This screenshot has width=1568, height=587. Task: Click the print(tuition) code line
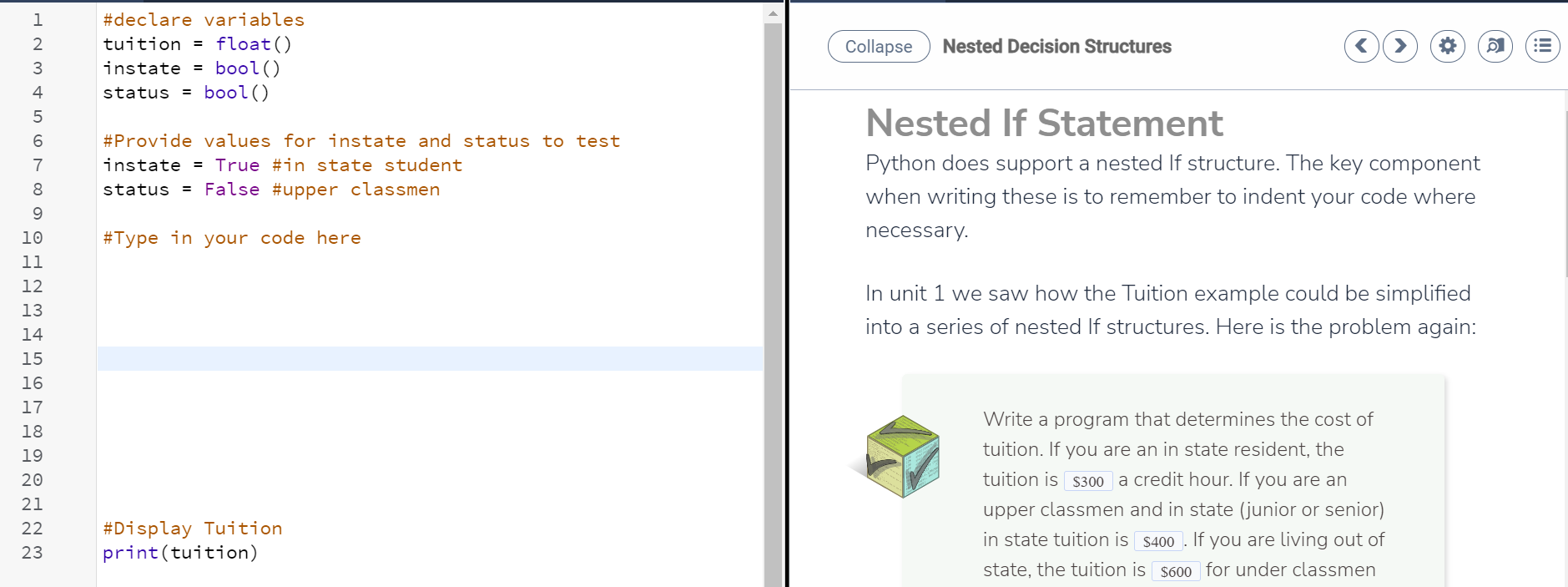click(x=180, y=553)
